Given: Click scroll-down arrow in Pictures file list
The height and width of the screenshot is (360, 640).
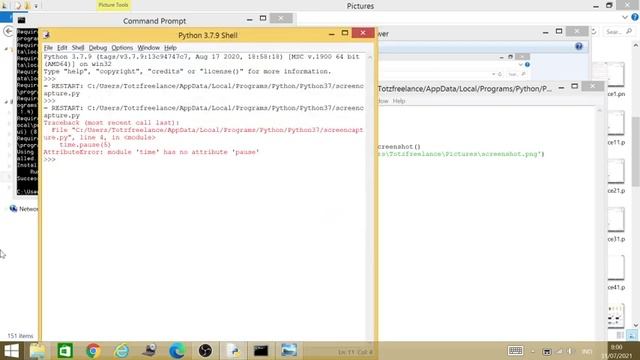Looking at the screenshot, I should [x=636, y=325].
